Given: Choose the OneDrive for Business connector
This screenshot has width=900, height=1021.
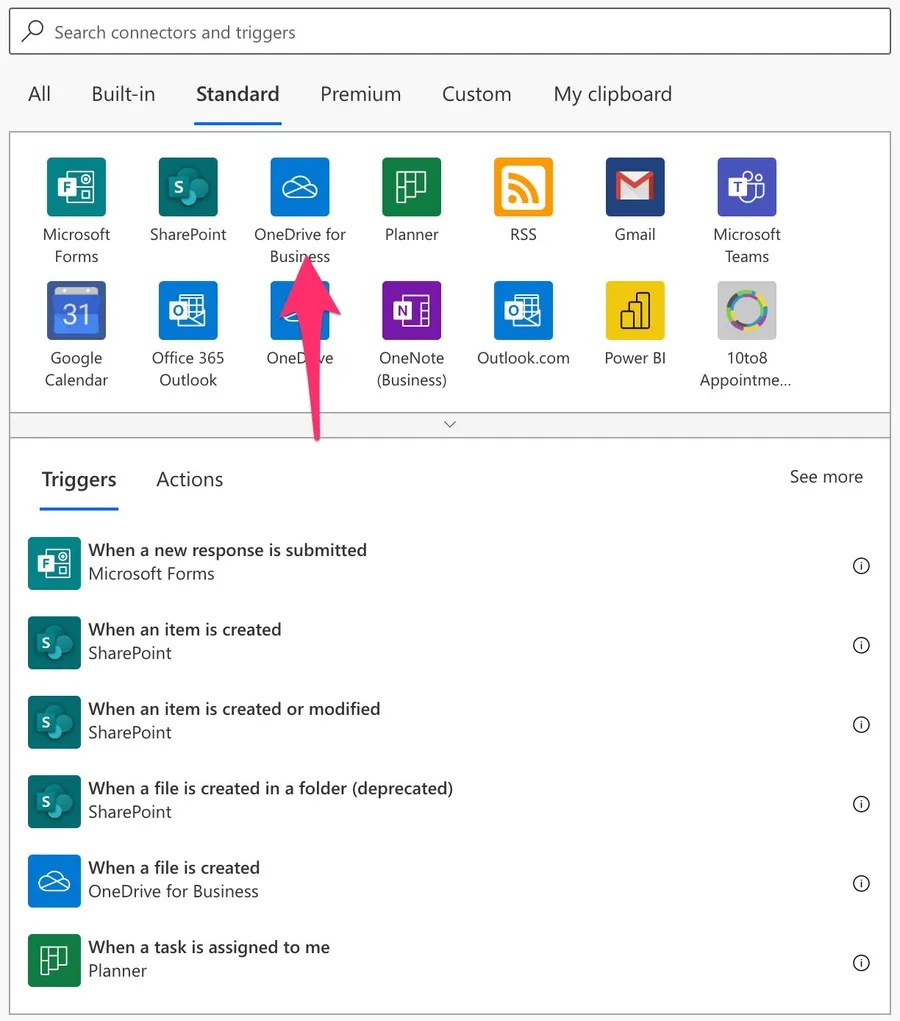Looking at the screenshot, I should click(300, 187).
